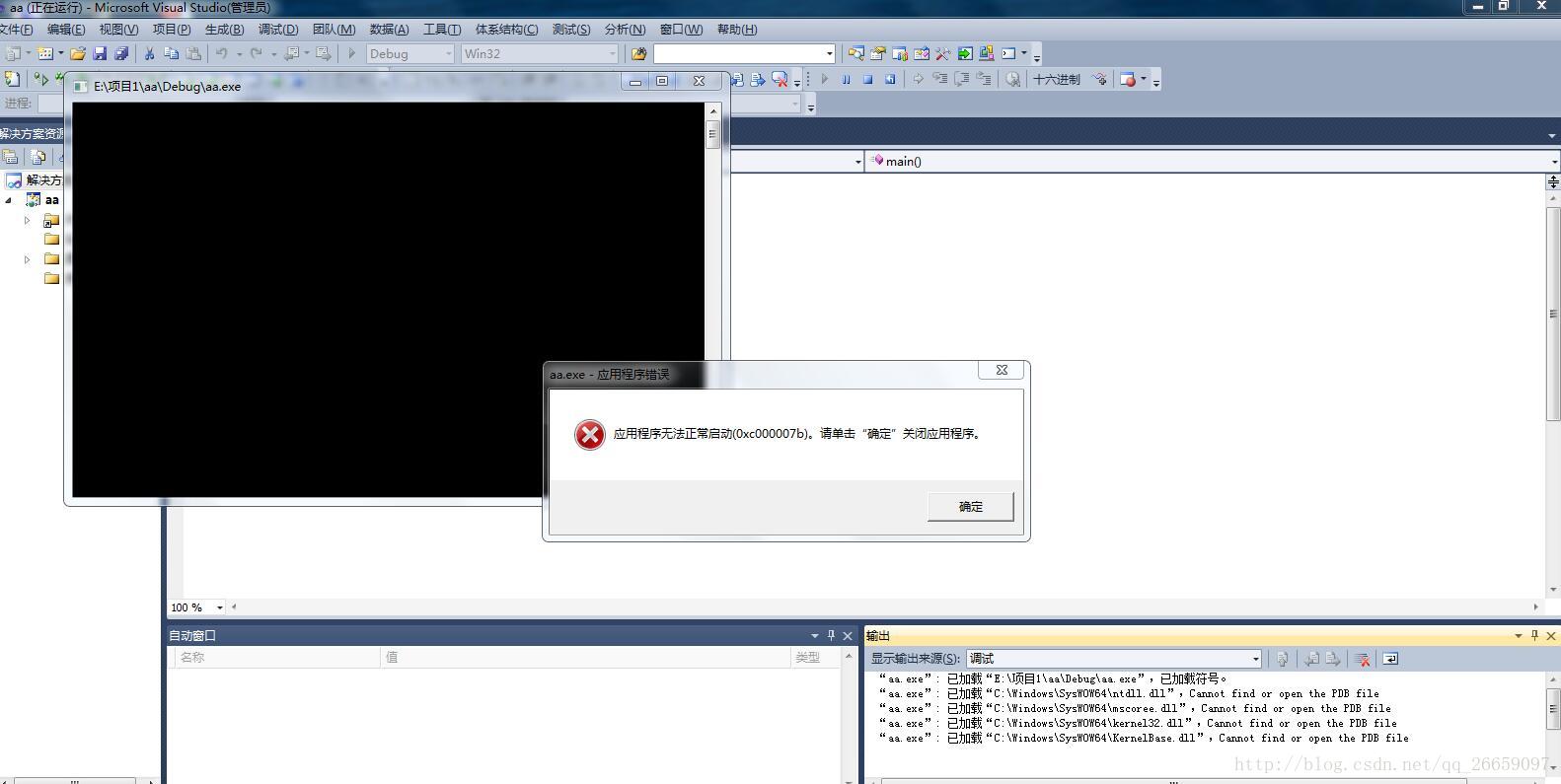Viewport: 1561px width, 784px height.
Task: Open the 调试(D) menu
Action: [278, 29]
